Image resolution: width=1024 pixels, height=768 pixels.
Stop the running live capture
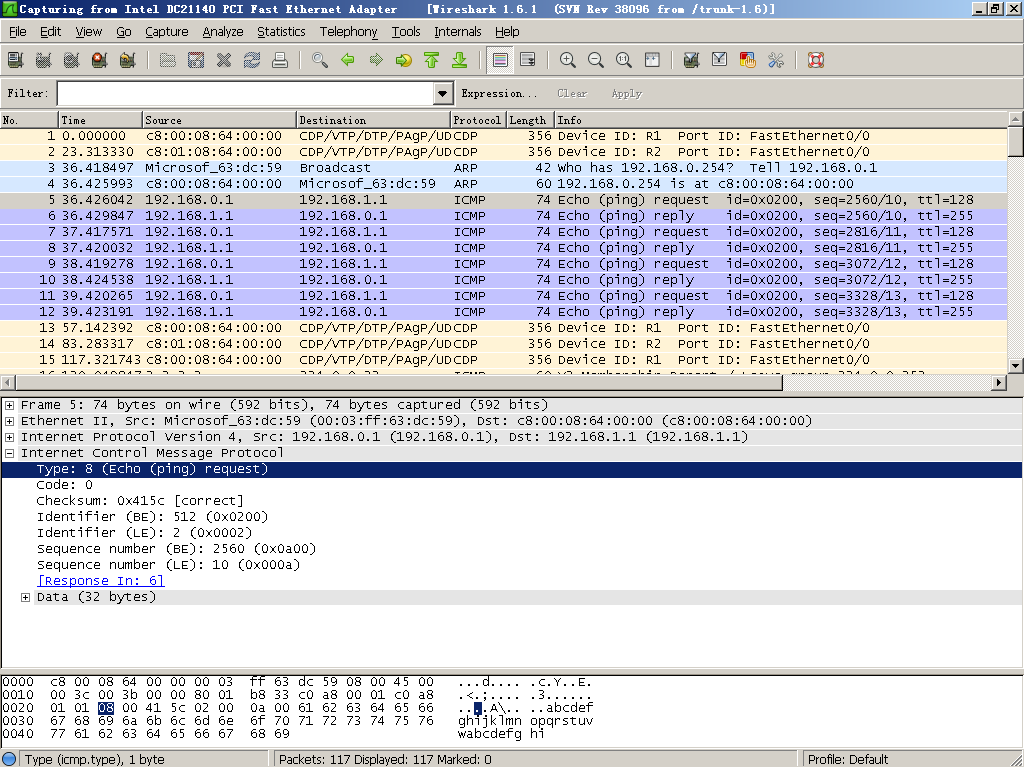pos(100,61)
